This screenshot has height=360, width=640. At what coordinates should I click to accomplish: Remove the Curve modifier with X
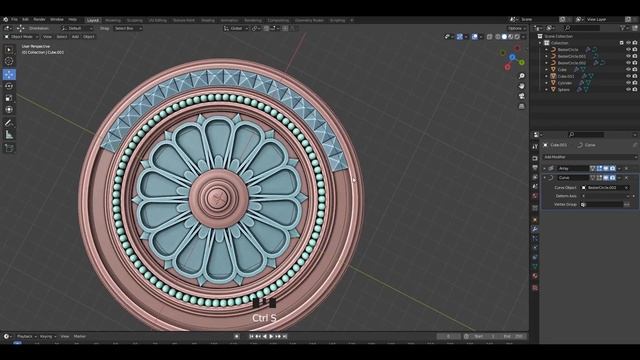point(627,178)
